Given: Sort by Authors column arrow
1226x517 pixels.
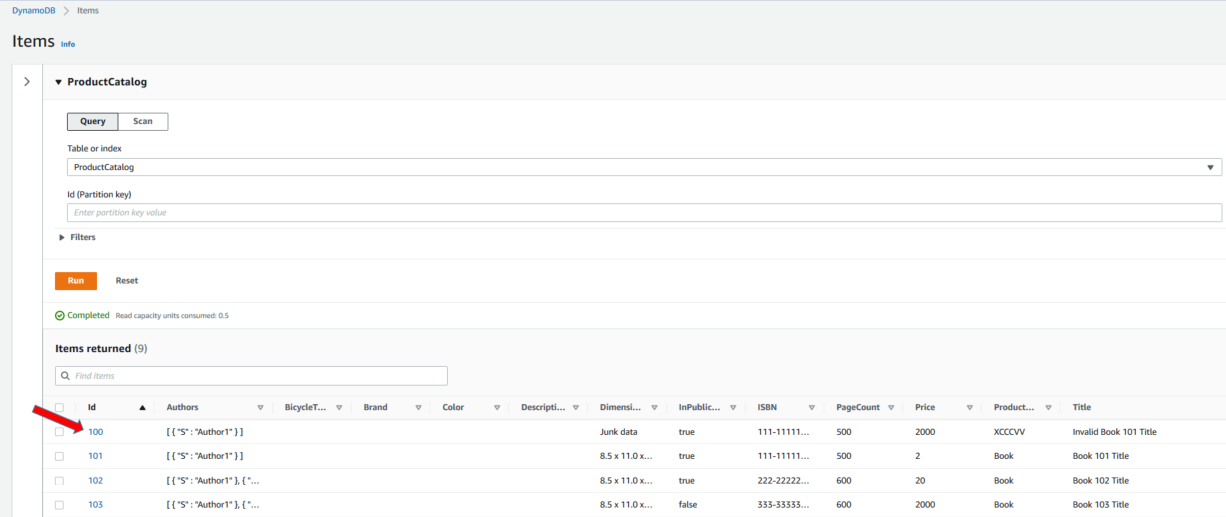Looking at the screenshot, I should 260,408.
